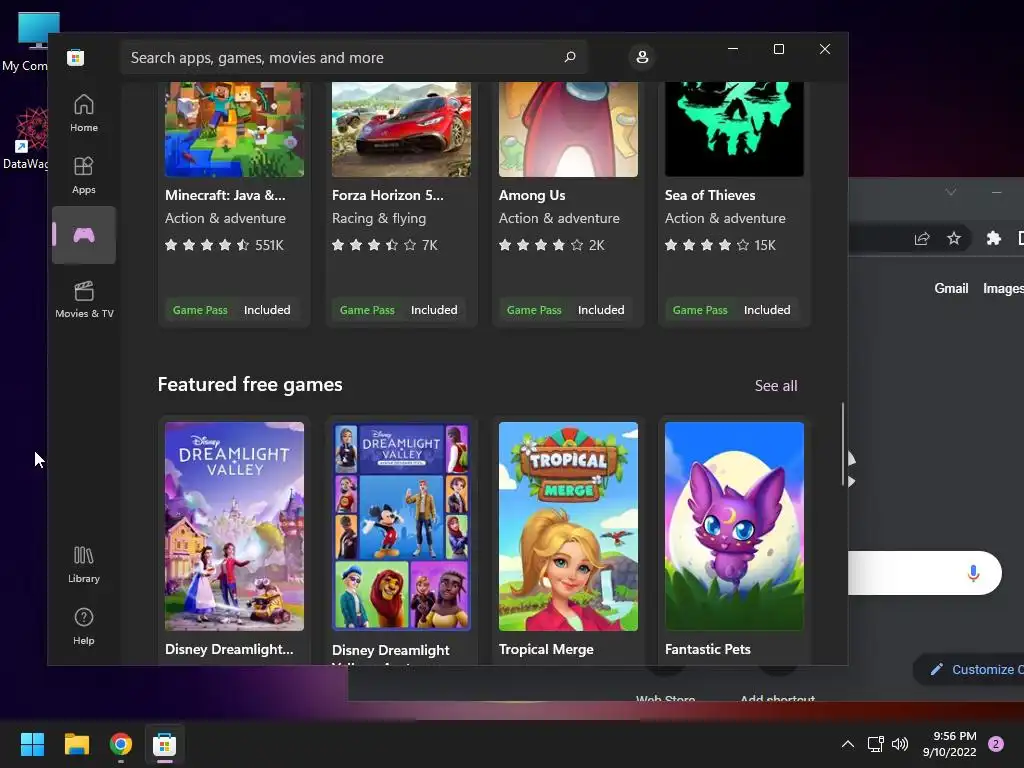Select DataWag desktop shortcut icon

25,139
